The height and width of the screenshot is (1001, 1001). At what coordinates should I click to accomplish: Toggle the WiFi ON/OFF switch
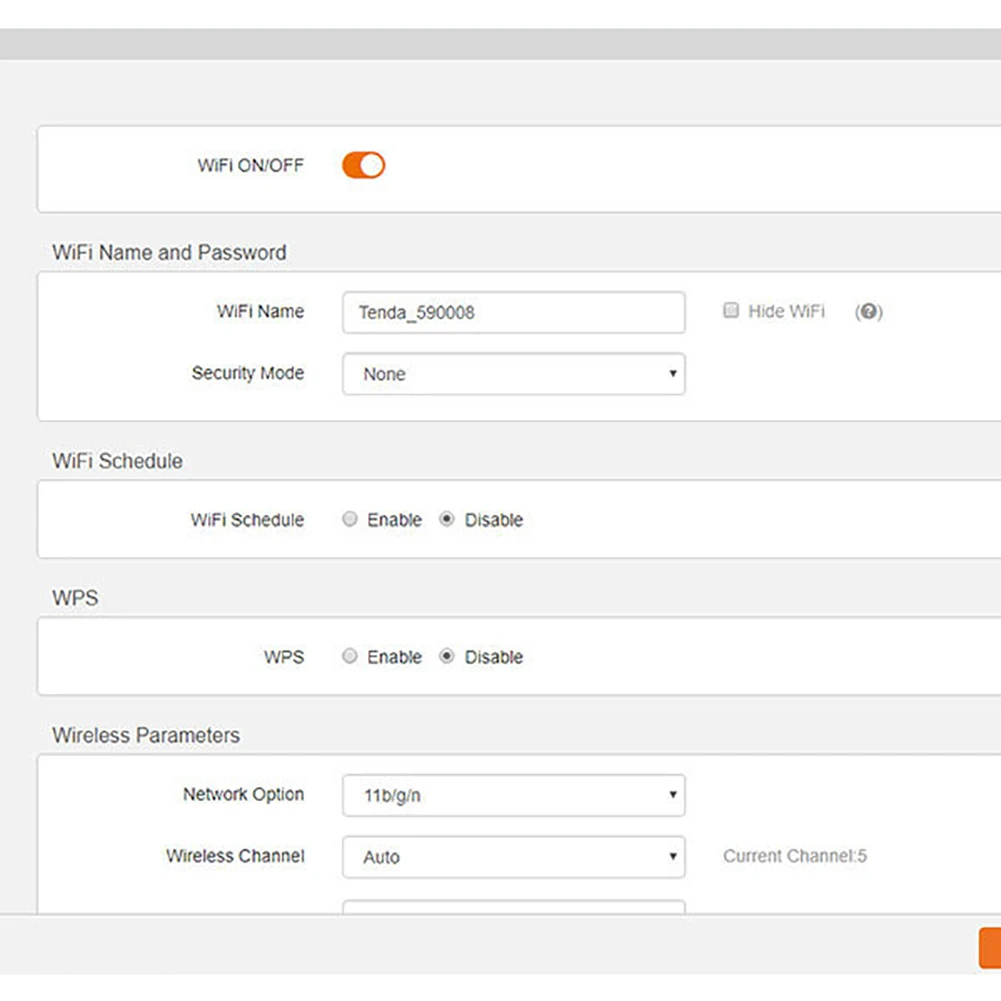(363, 165)
